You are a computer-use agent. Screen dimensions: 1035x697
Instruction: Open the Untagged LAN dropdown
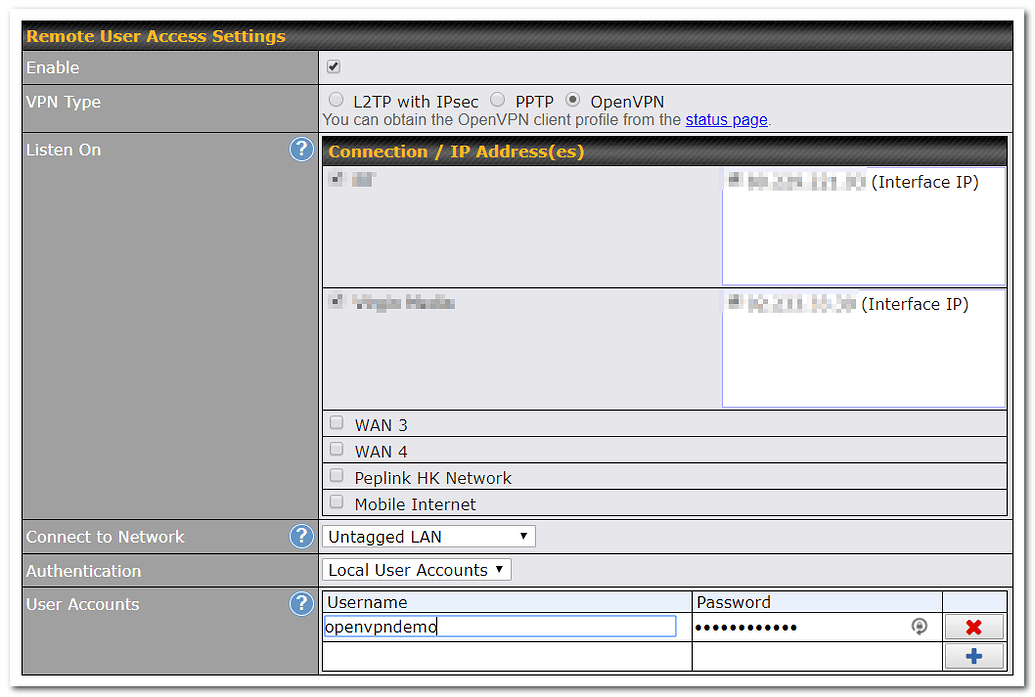pos(428,536)
